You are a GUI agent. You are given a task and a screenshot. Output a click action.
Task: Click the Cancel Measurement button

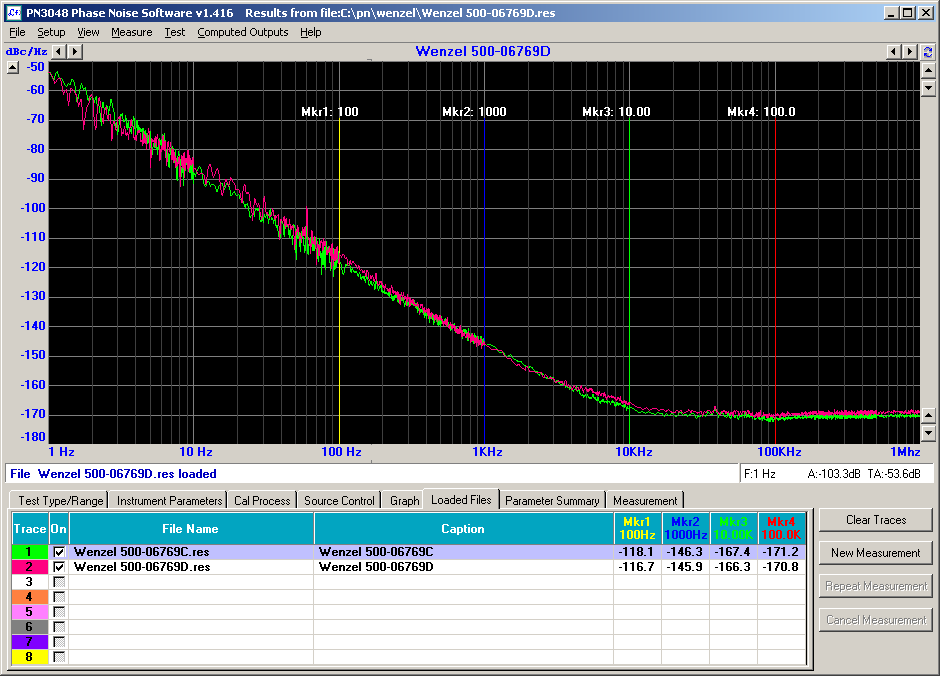tap(876, 620)
